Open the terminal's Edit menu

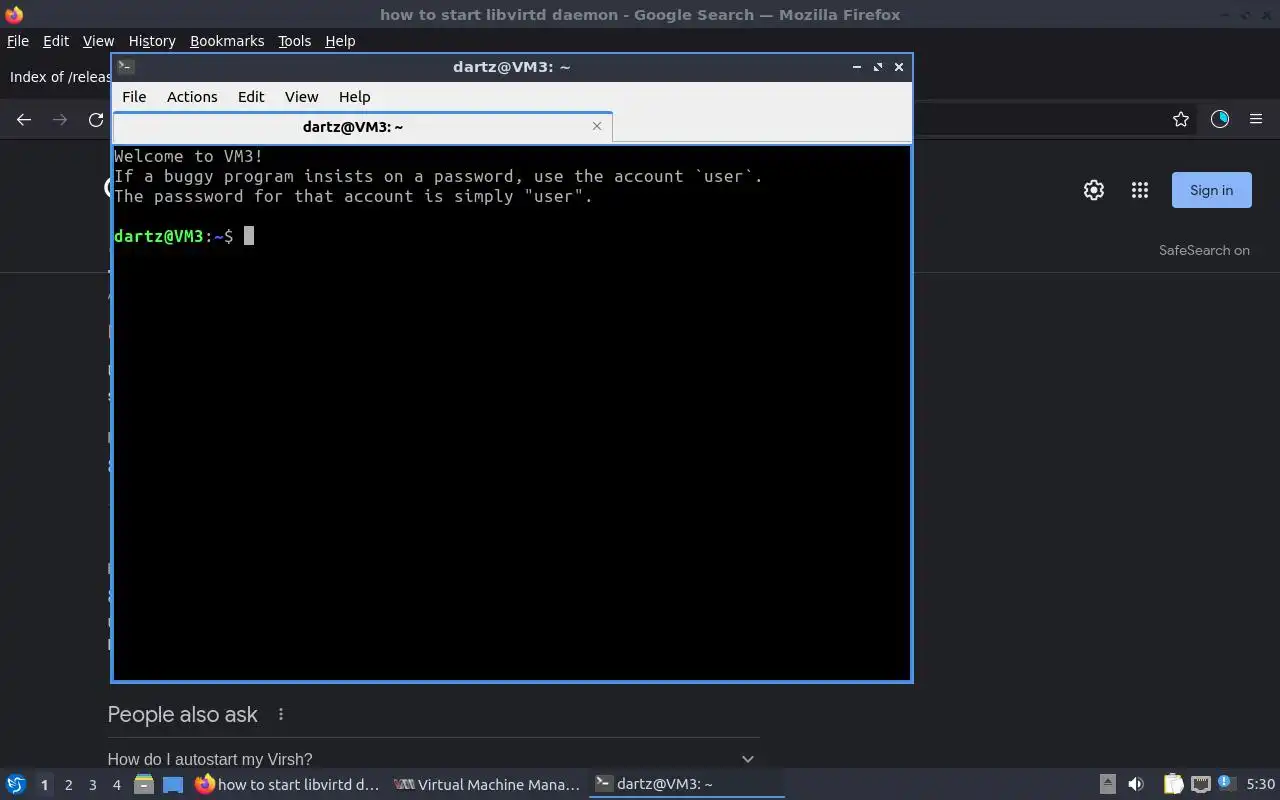coord(251,97)
